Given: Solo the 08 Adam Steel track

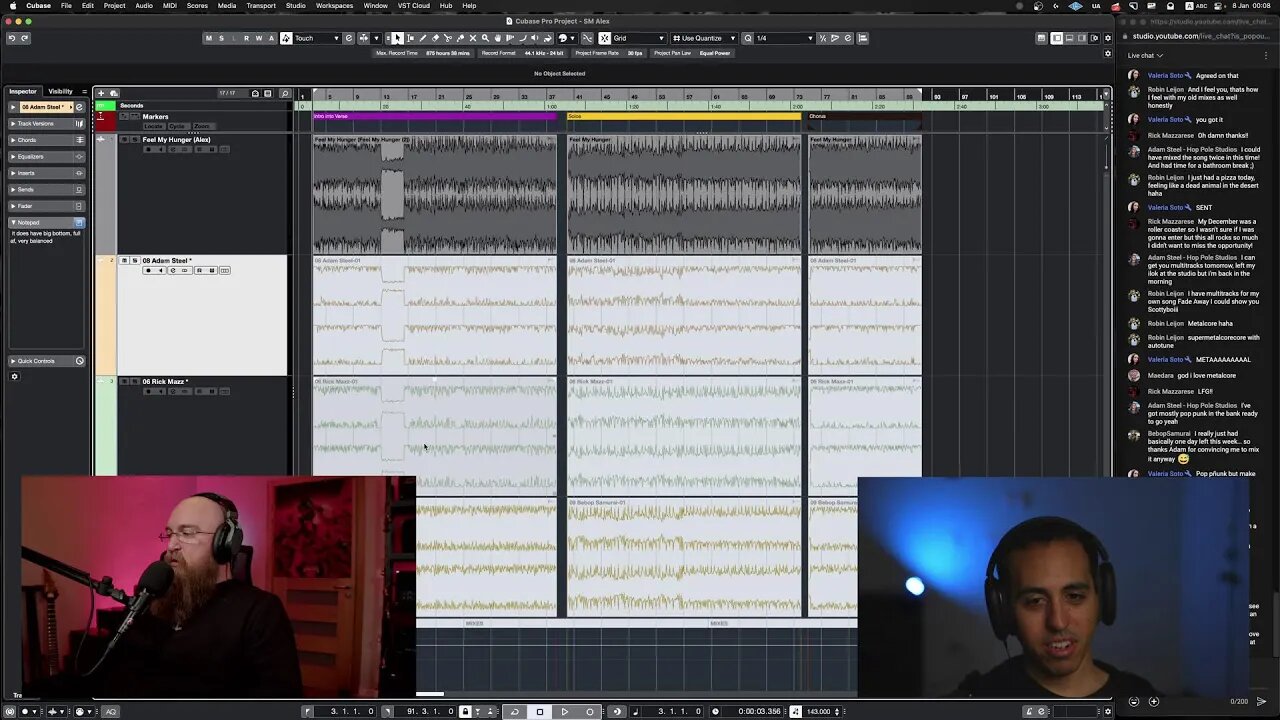Looking at the screenshot, I should [x=135, y=261].
